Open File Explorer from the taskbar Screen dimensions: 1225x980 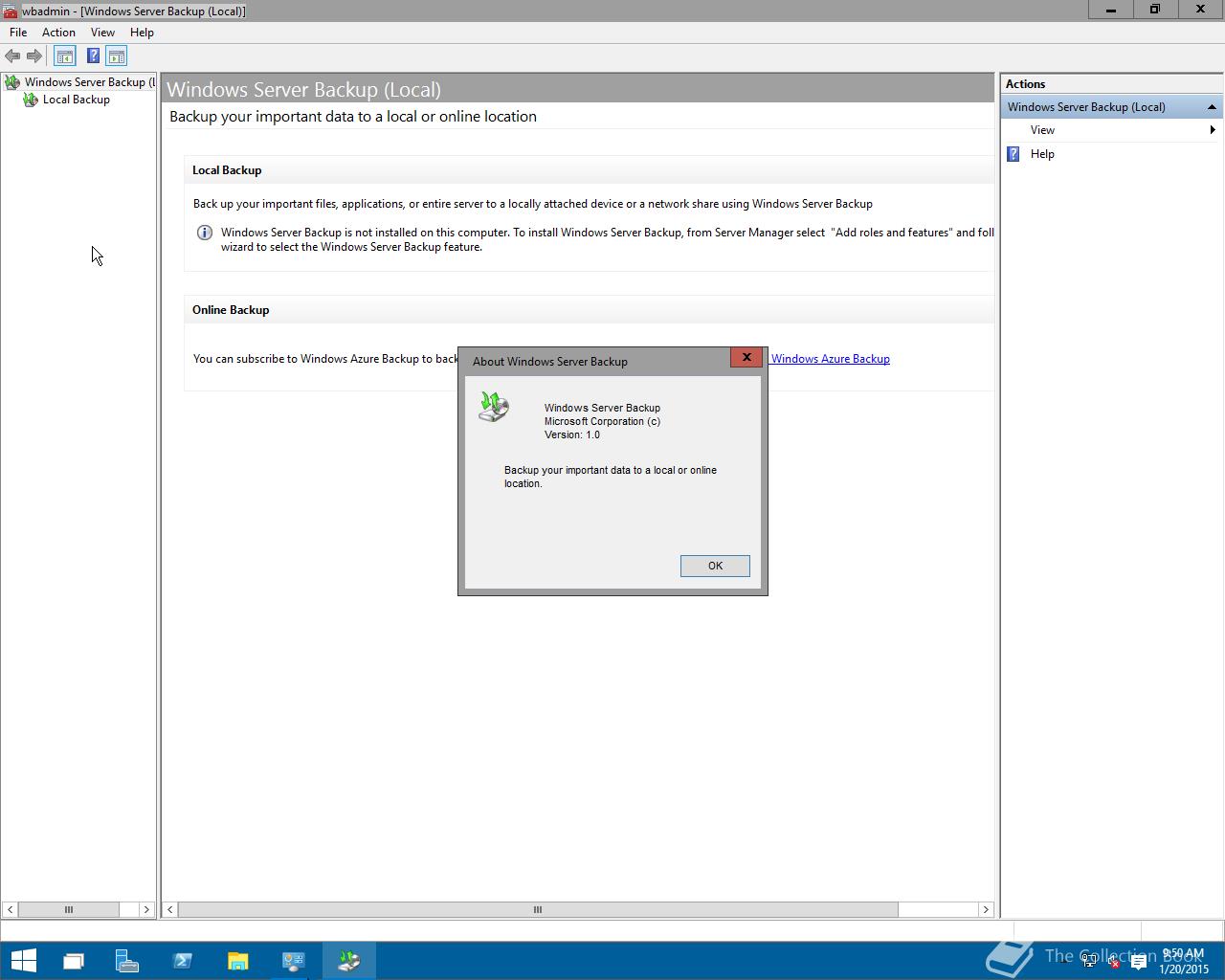point(237,961)
